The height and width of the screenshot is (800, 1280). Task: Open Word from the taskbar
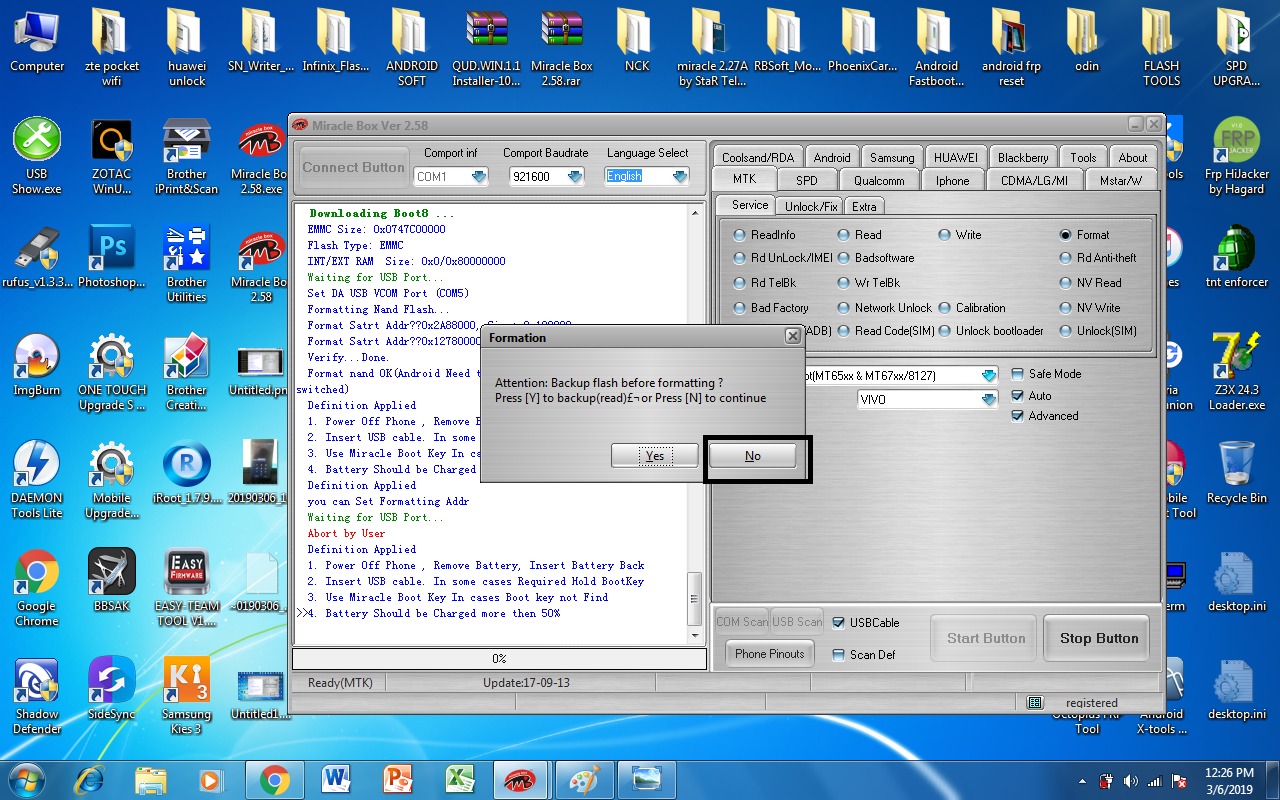336,779
